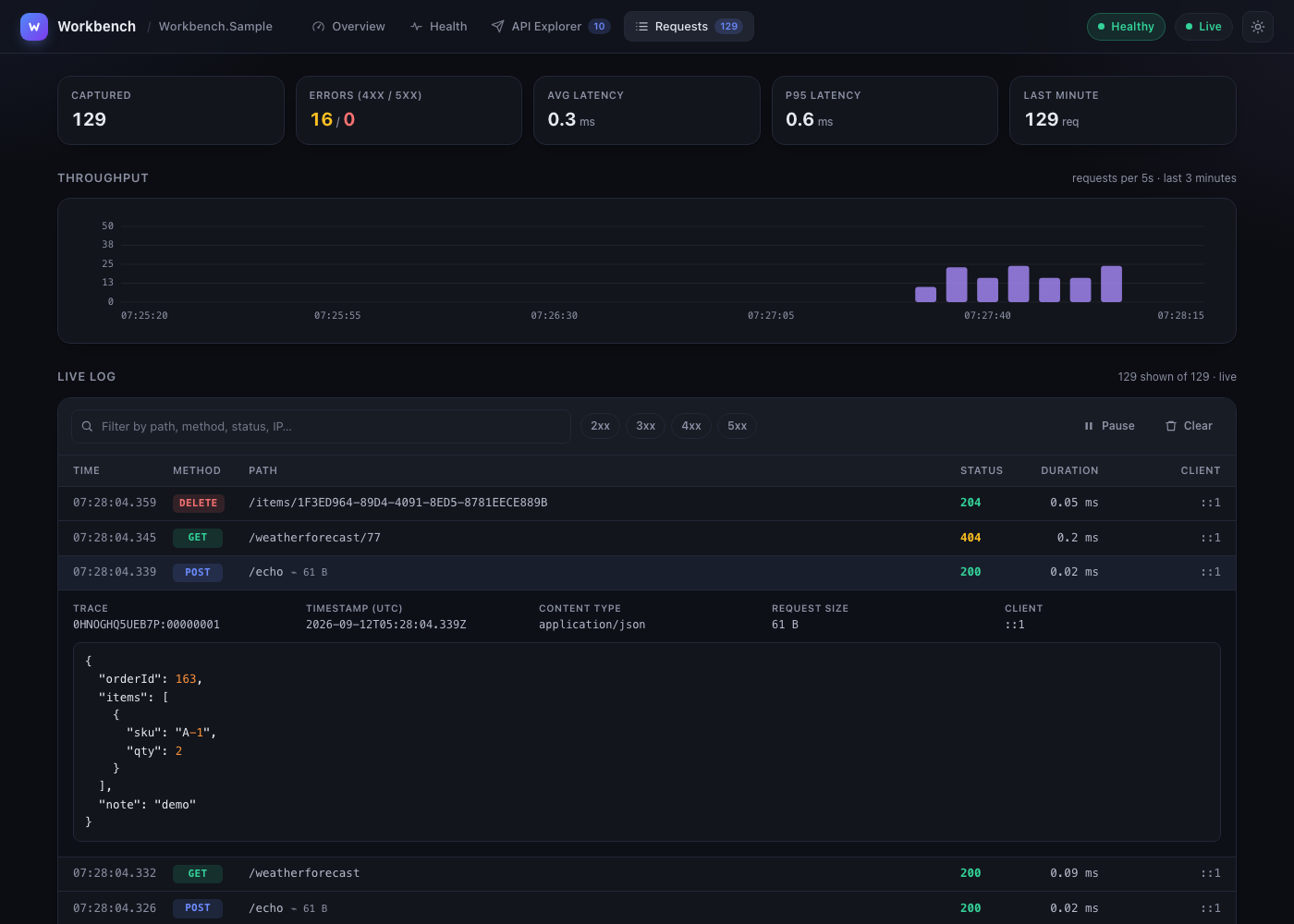
Task: Toggle the 3xx status filter
Action: 646,426
